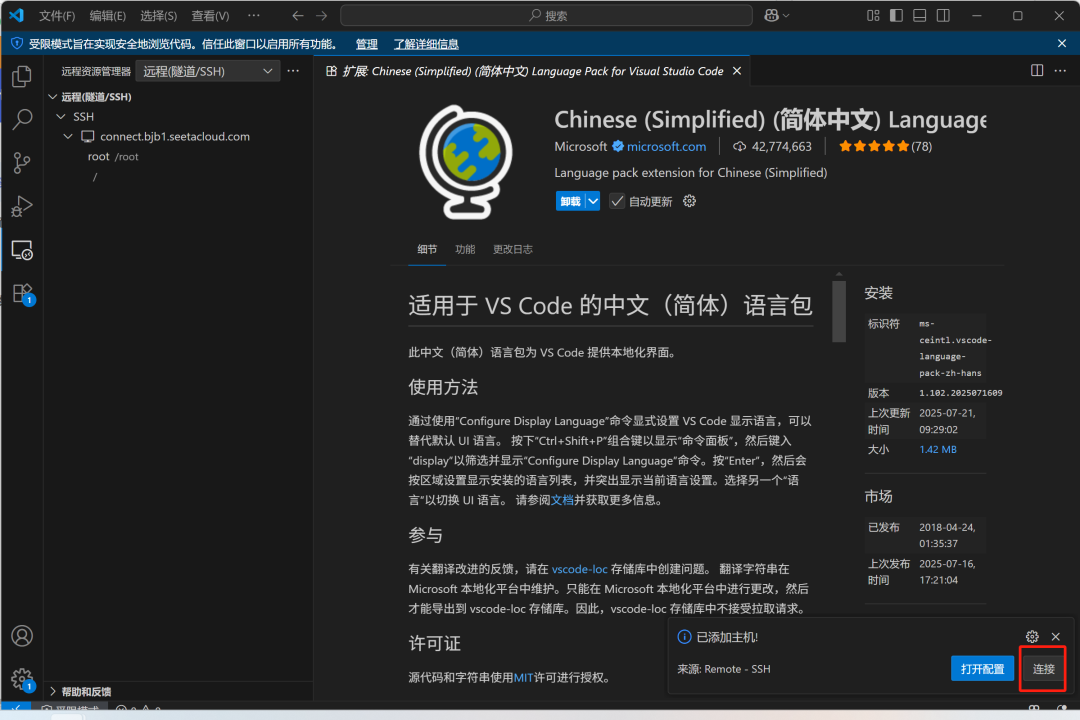
Task: Split the editor to the right
Action: (1037, 70)
